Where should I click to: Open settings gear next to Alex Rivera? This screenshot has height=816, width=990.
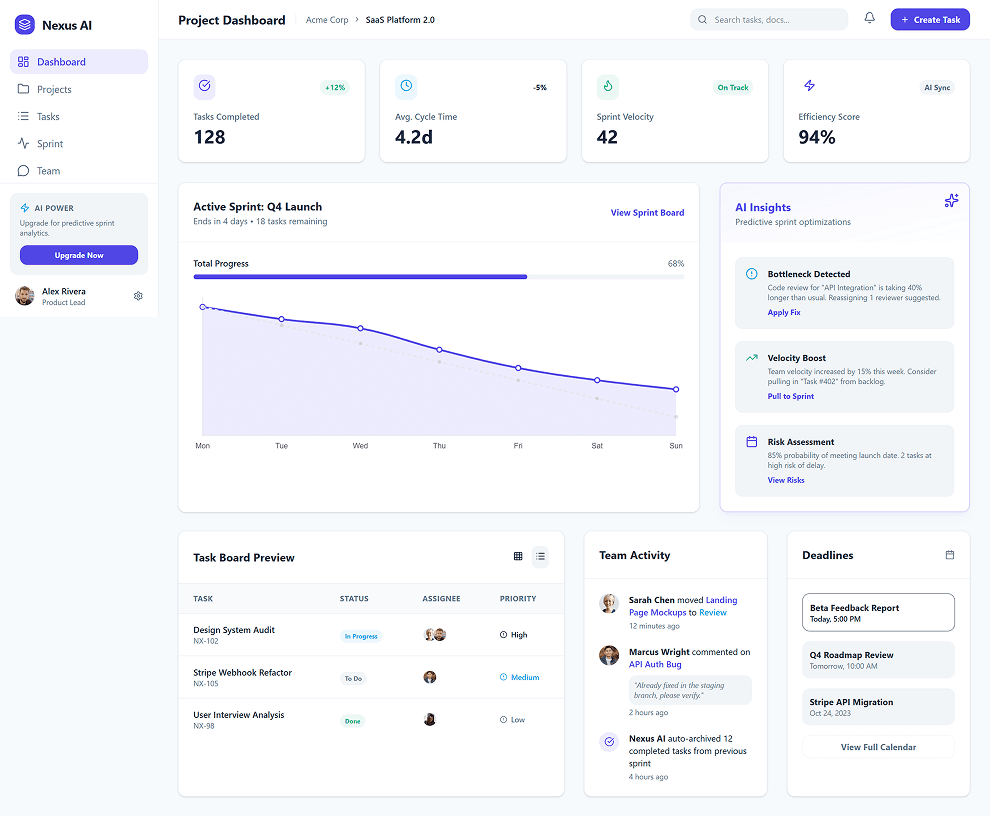pyautogui.click(x=138, y=296)
